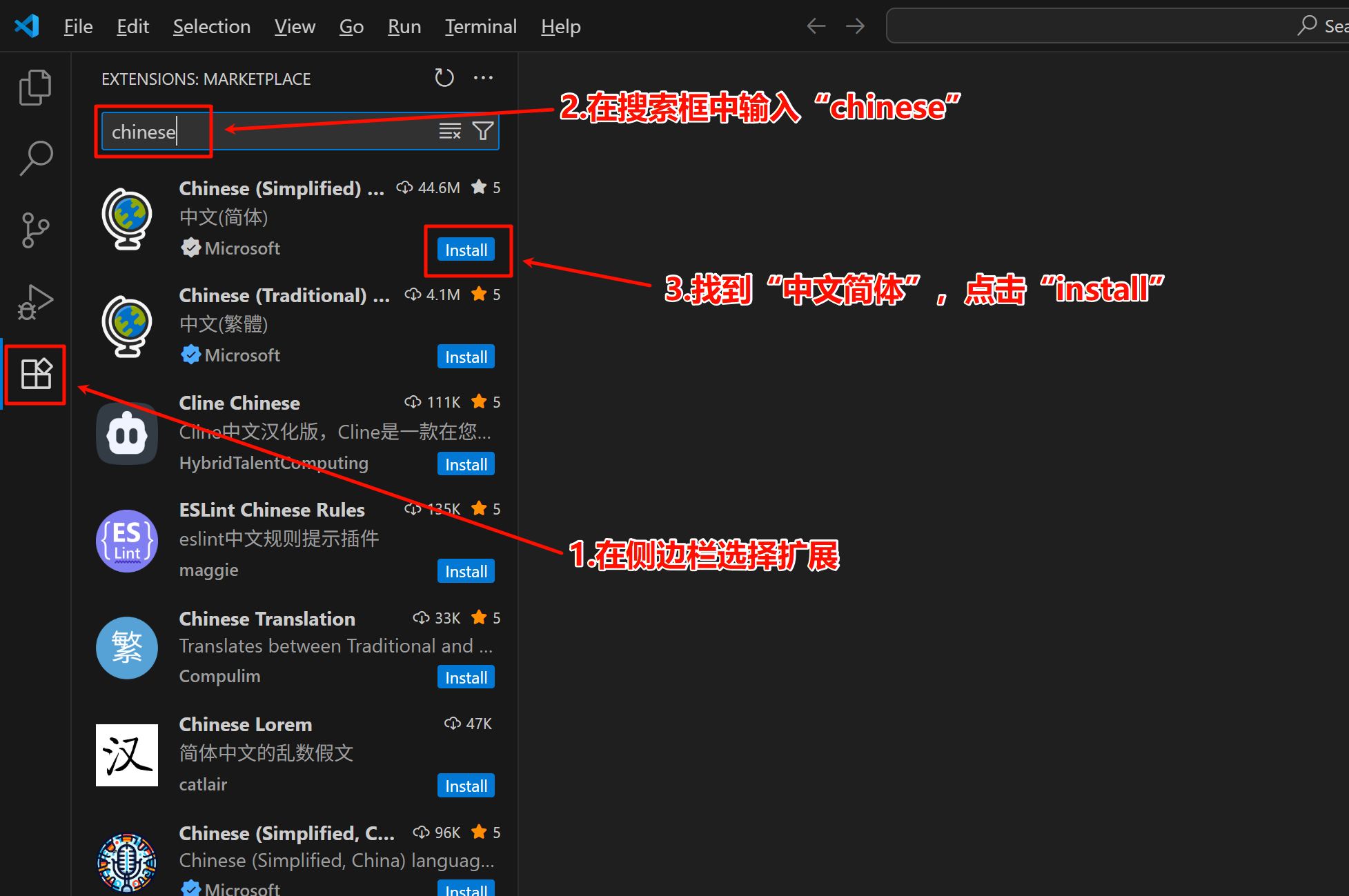This screenshot has height=896, width=1349.
Task: Open the extensions filter funnel menu
Action: pos(483,131)
